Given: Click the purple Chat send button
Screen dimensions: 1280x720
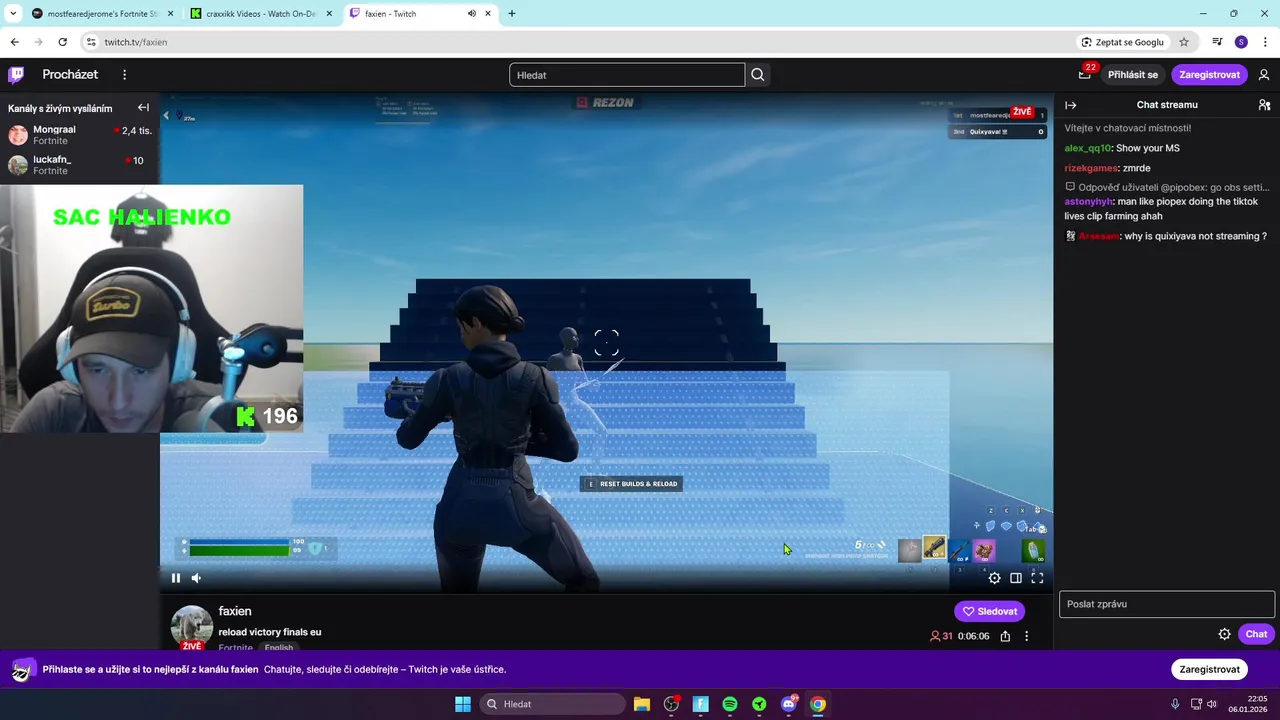Looking at the screenshot, I should click(1256, 634).
